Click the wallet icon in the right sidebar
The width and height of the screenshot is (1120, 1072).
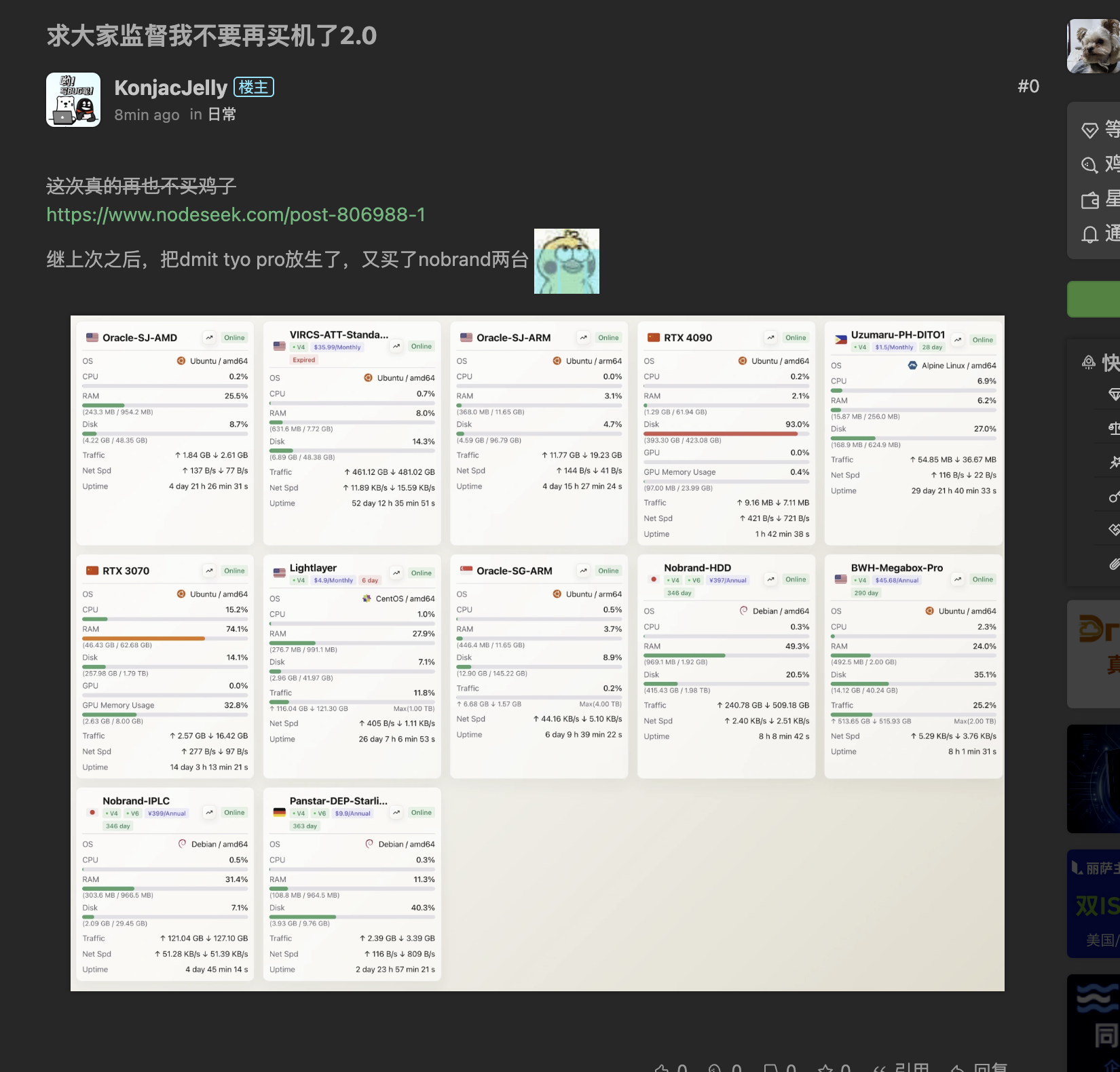[x=1089, y=200]
